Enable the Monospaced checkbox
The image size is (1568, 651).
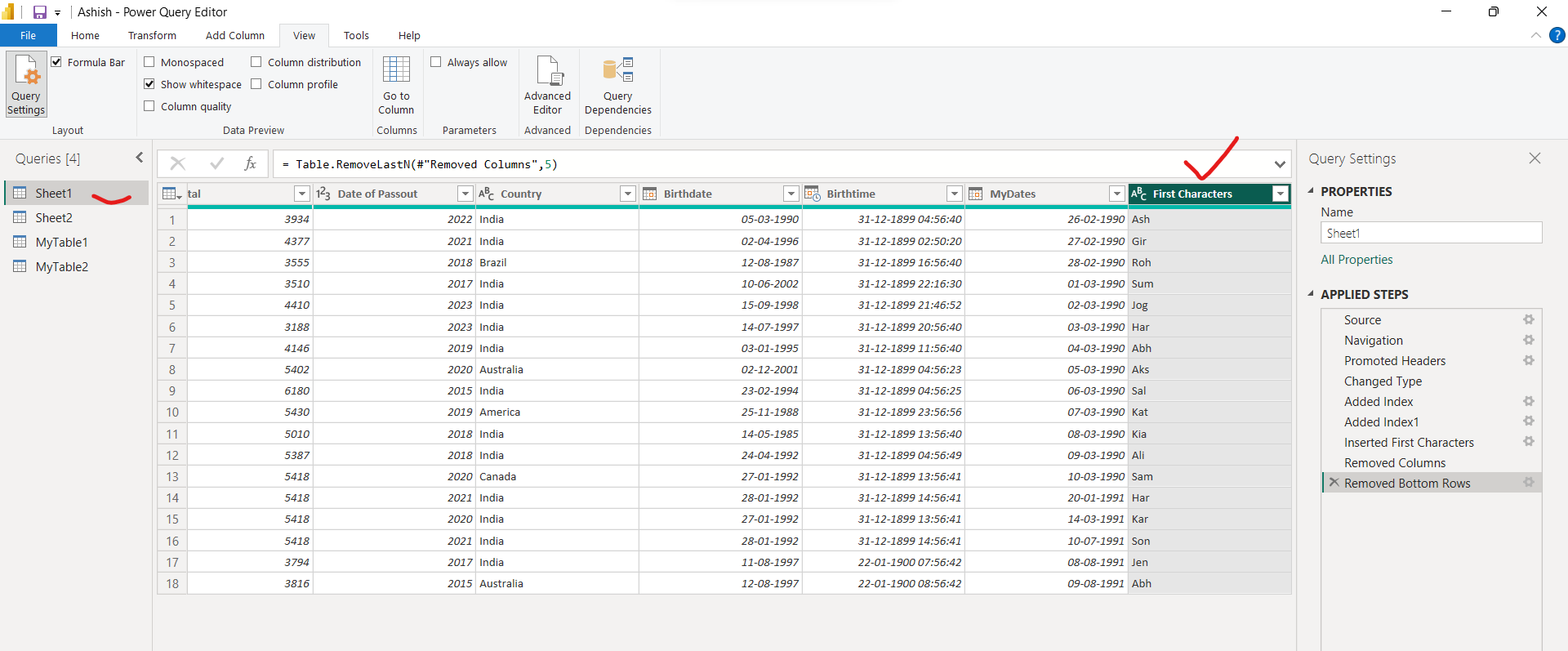click(149, 62)
